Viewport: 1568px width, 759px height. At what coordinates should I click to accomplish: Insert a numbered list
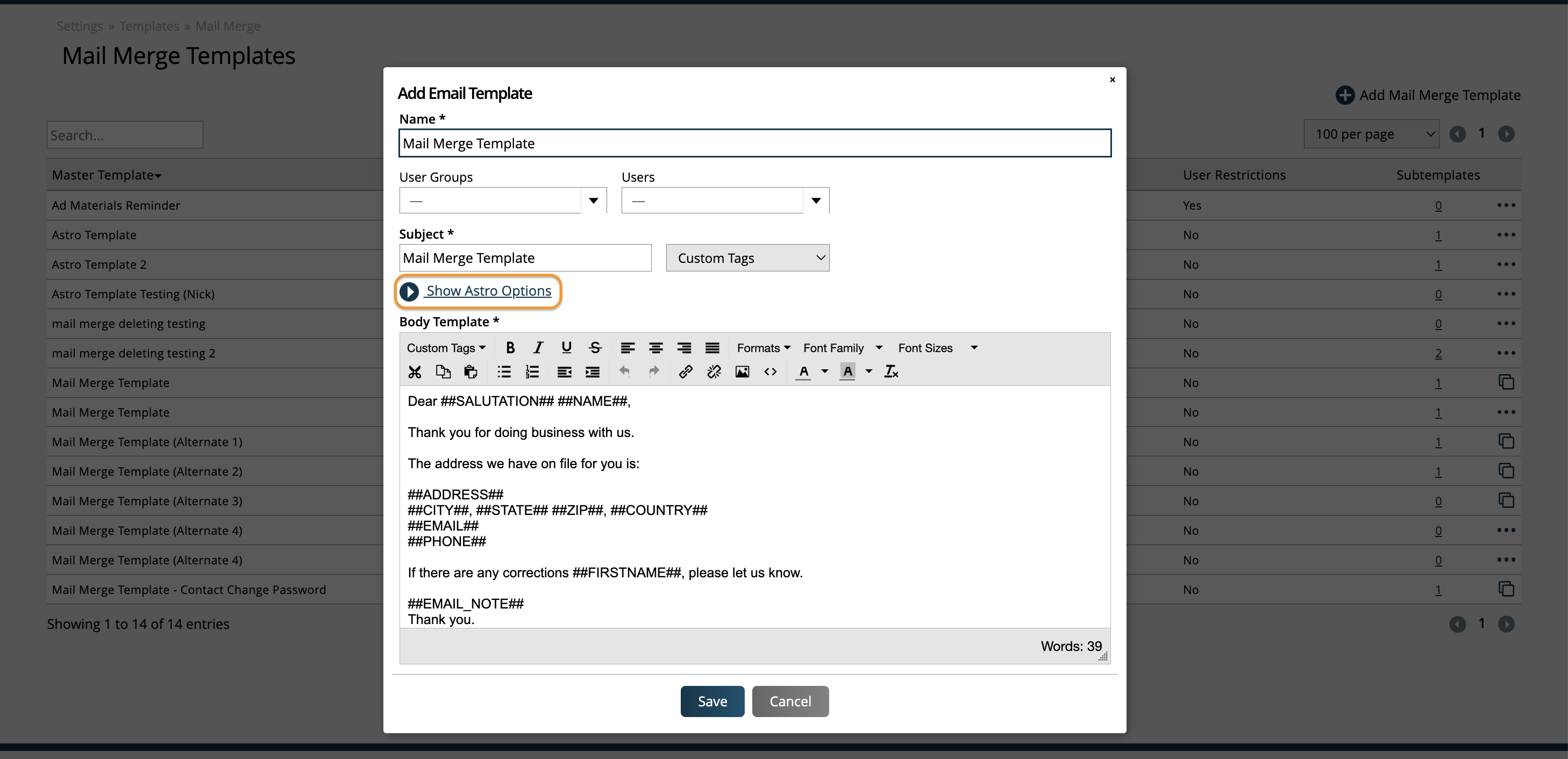[532, 371]
